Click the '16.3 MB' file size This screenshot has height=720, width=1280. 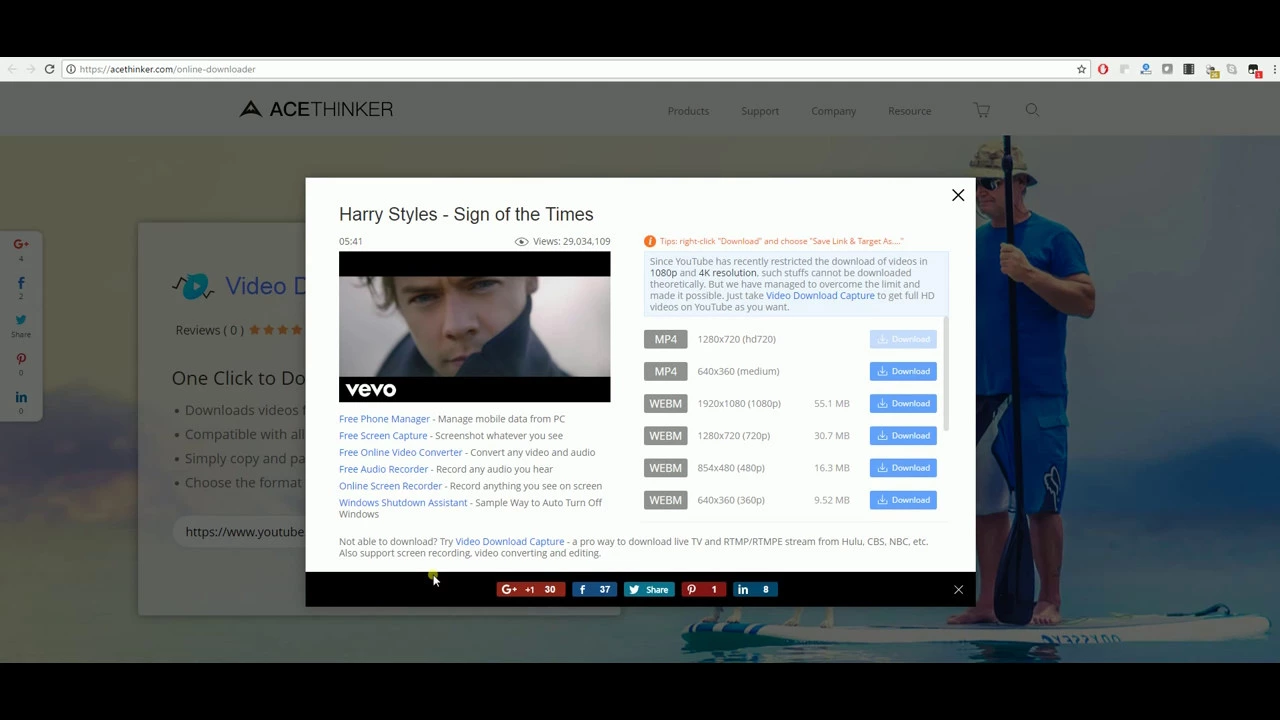(x=832, y=468)
